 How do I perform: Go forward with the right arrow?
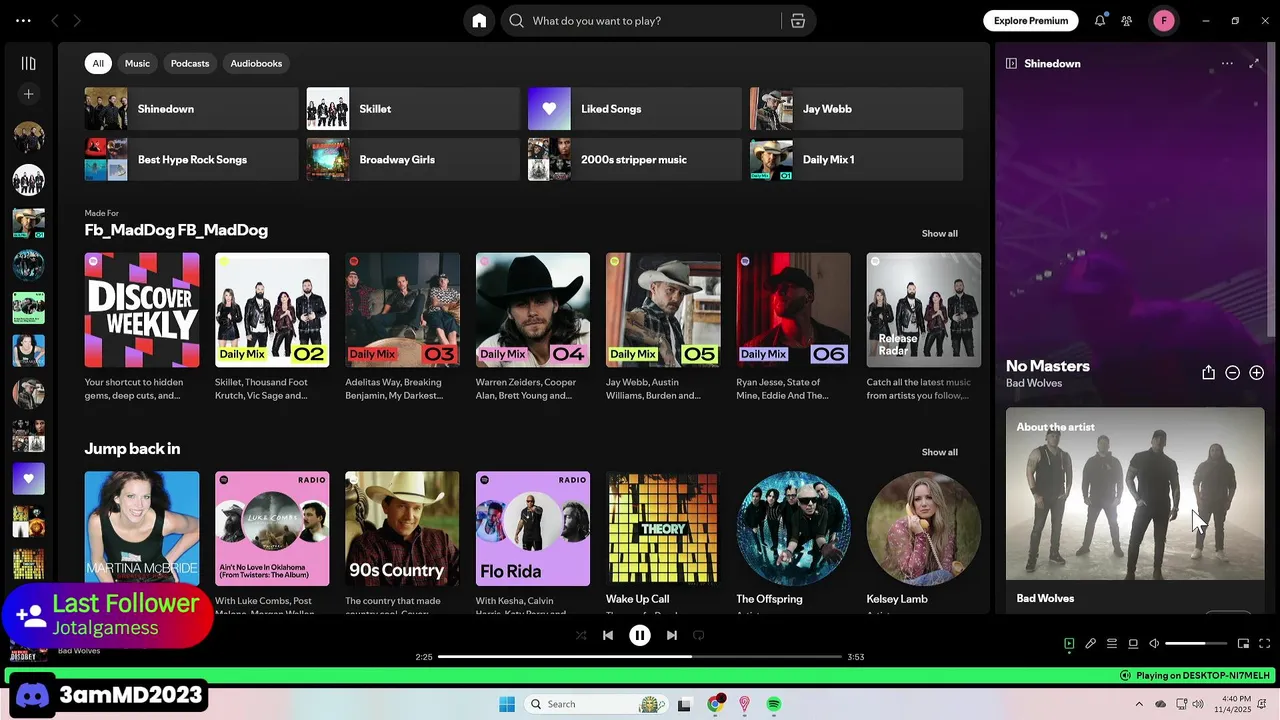pos(77,21)
